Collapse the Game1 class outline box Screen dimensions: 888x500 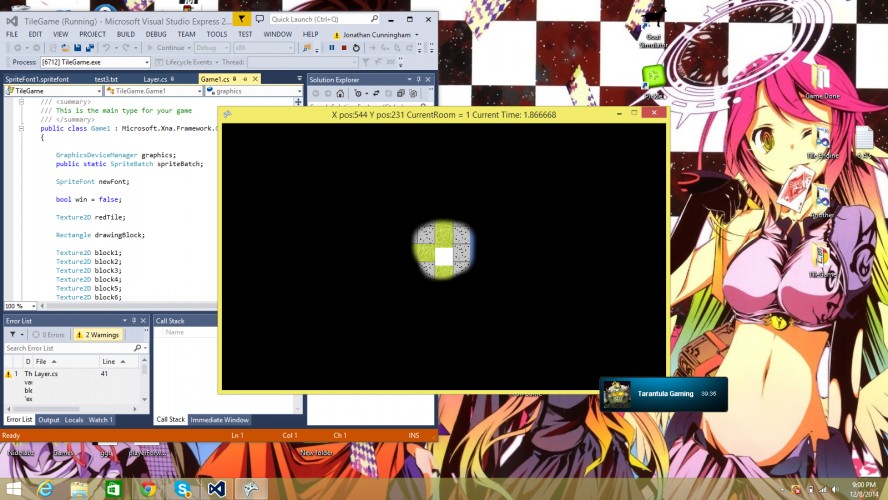click(x=22, y=129)
